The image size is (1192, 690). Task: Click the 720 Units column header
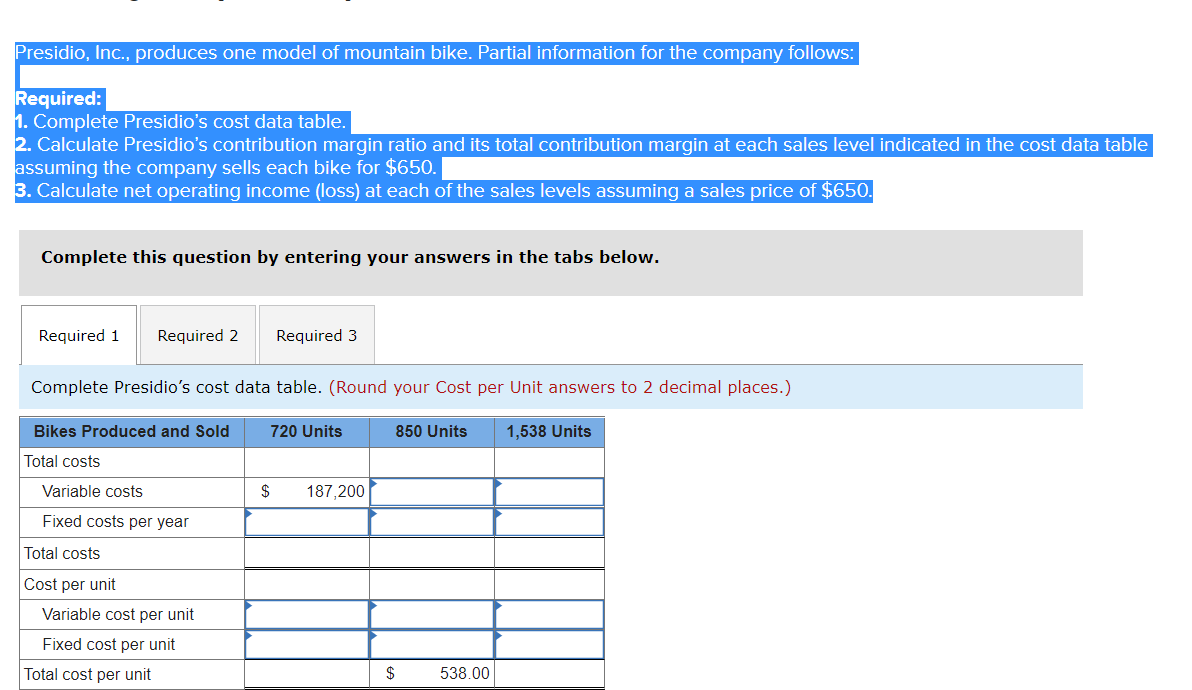click(306, 432)
